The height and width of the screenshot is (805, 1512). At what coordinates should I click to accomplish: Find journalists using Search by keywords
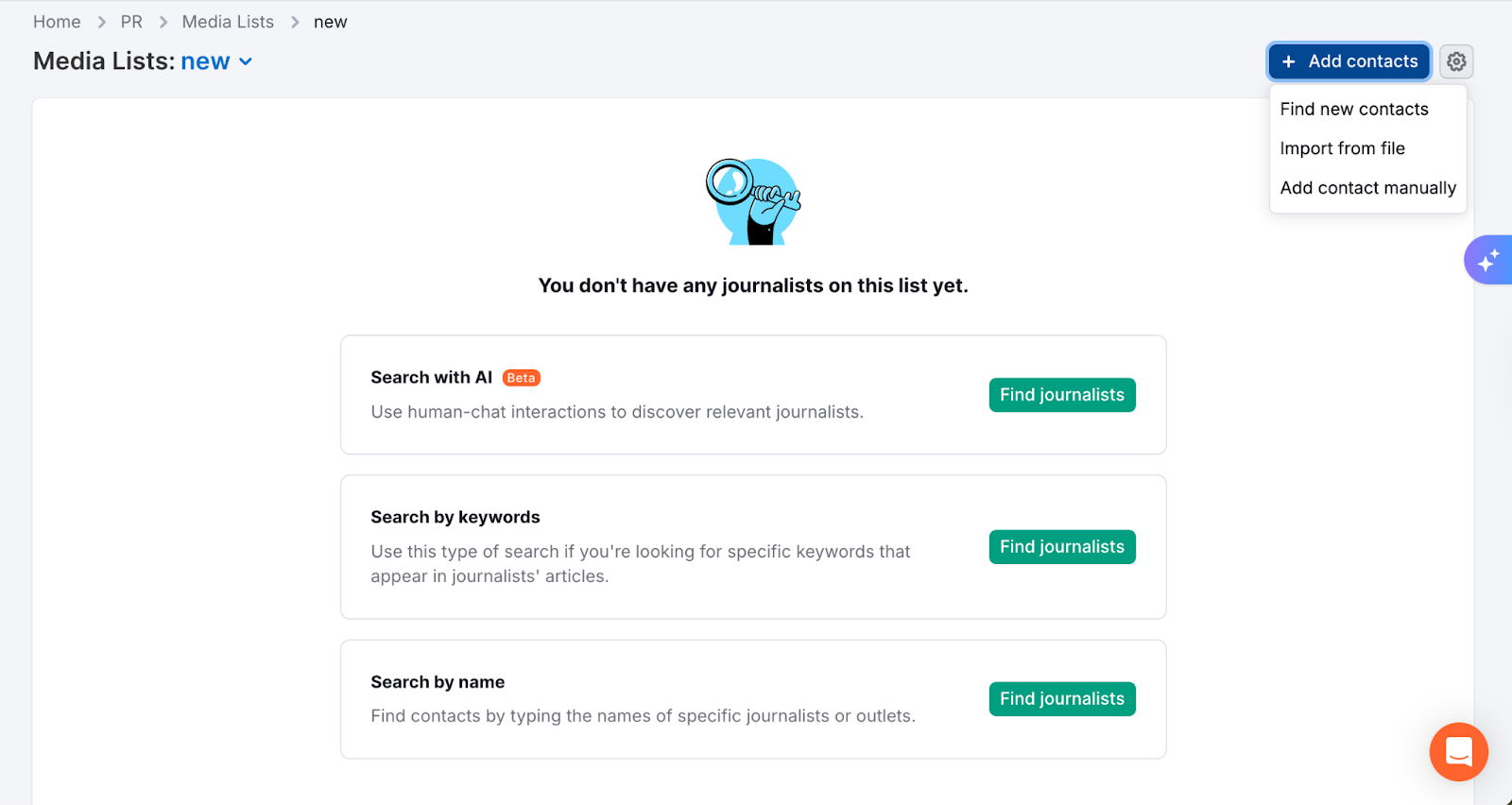tap(1061, 547)
